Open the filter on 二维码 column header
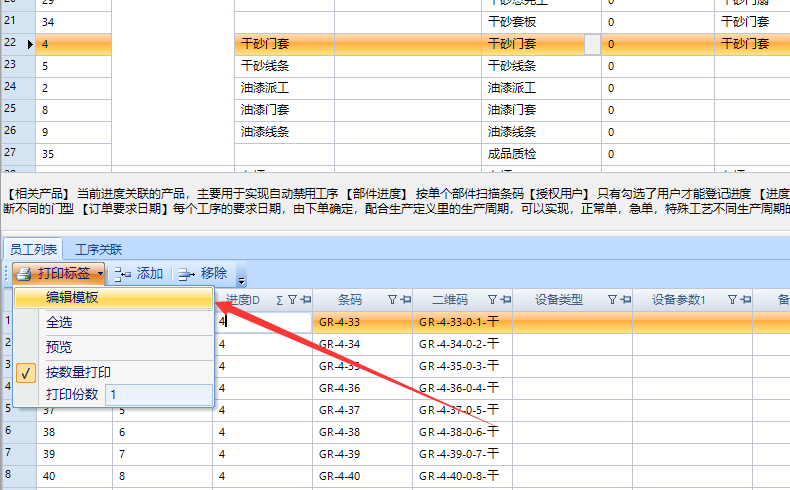The width and height of the screenshot is (790, 490). point(492,299)
